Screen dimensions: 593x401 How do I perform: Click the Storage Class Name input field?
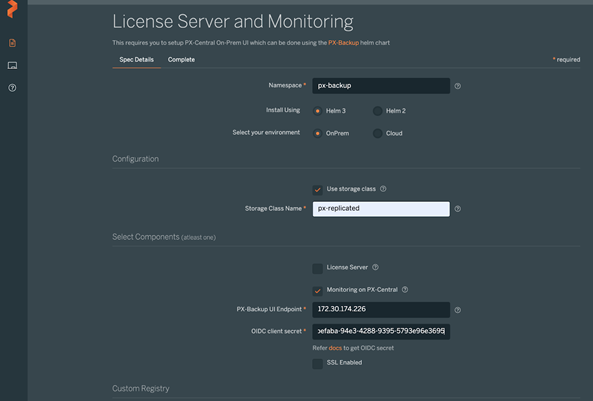pyautogui.click(x=381, y=209)
